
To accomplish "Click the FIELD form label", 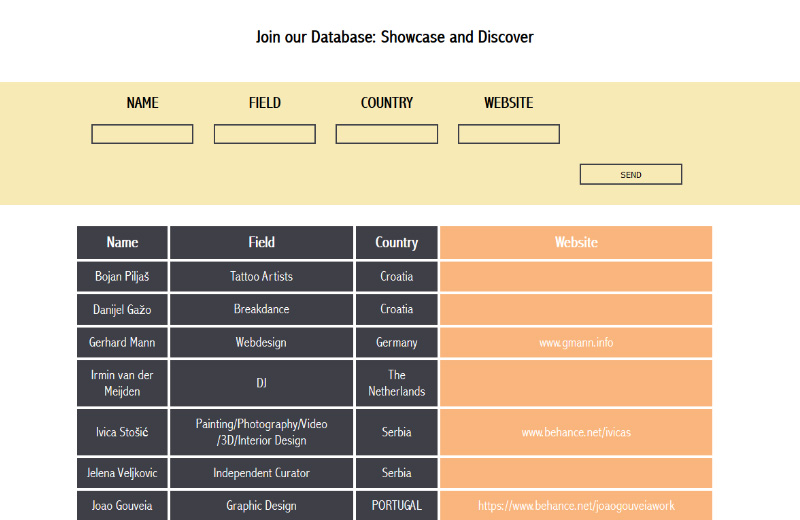I will (265, 103).
